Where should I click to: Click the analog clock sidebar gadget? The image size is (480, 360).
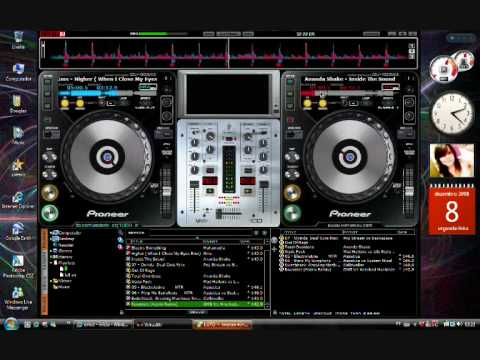point(452,114)
